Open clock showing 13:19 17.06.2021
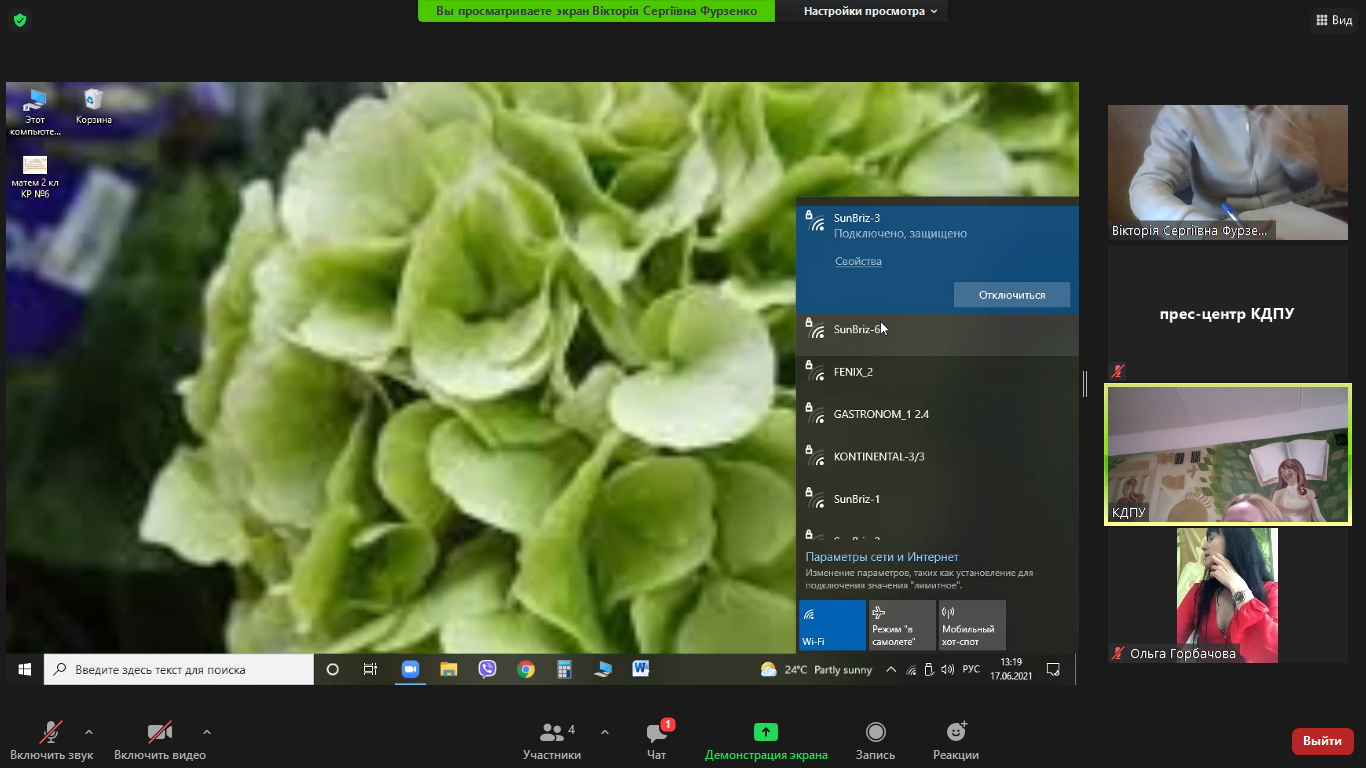The width and height of the screenshot is (1366, 768). click(1011, 669)
